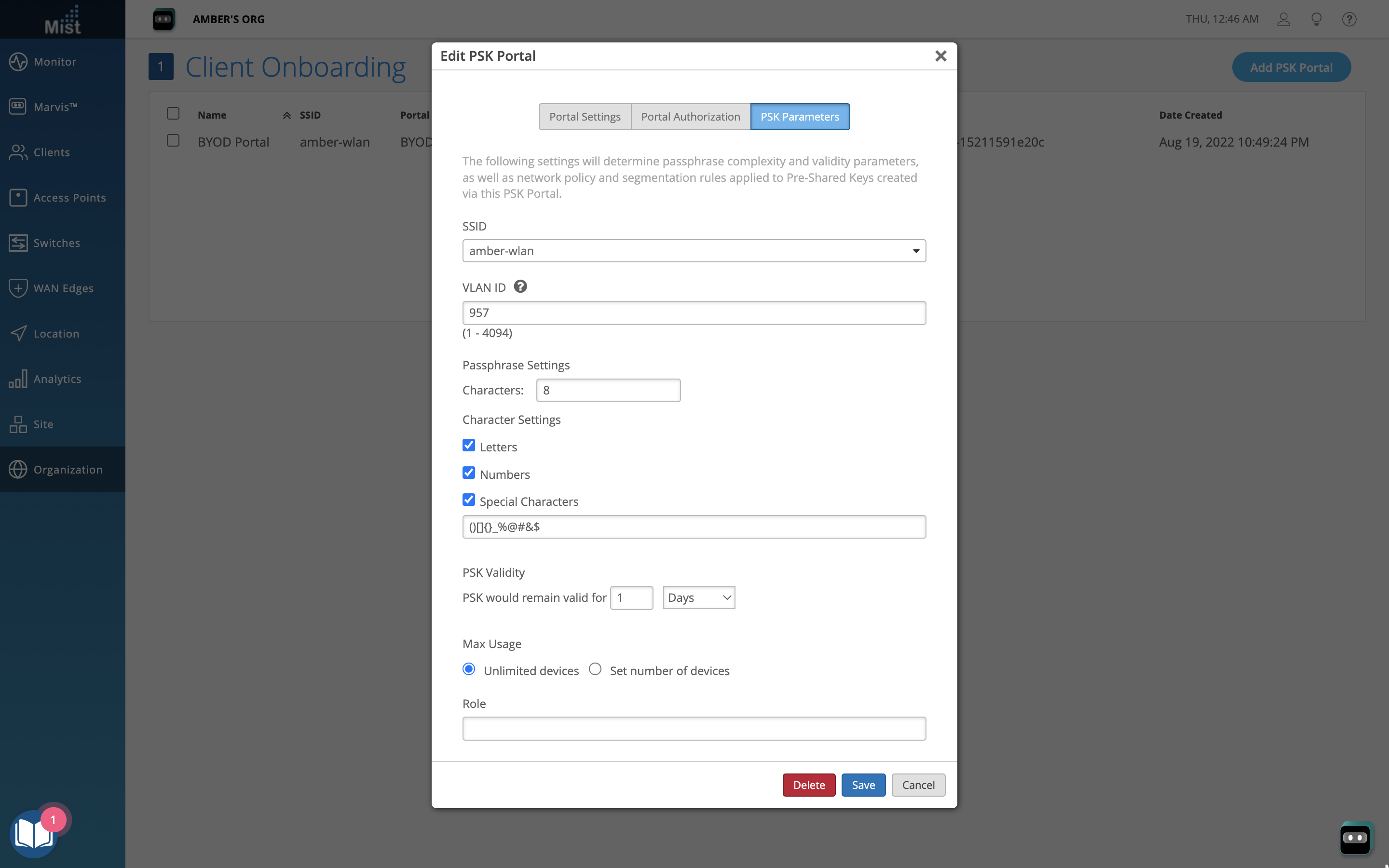Disable the Special Characters checkbox
The image size is (1389, 868).
pyautogui.click(x=469, y=500)
